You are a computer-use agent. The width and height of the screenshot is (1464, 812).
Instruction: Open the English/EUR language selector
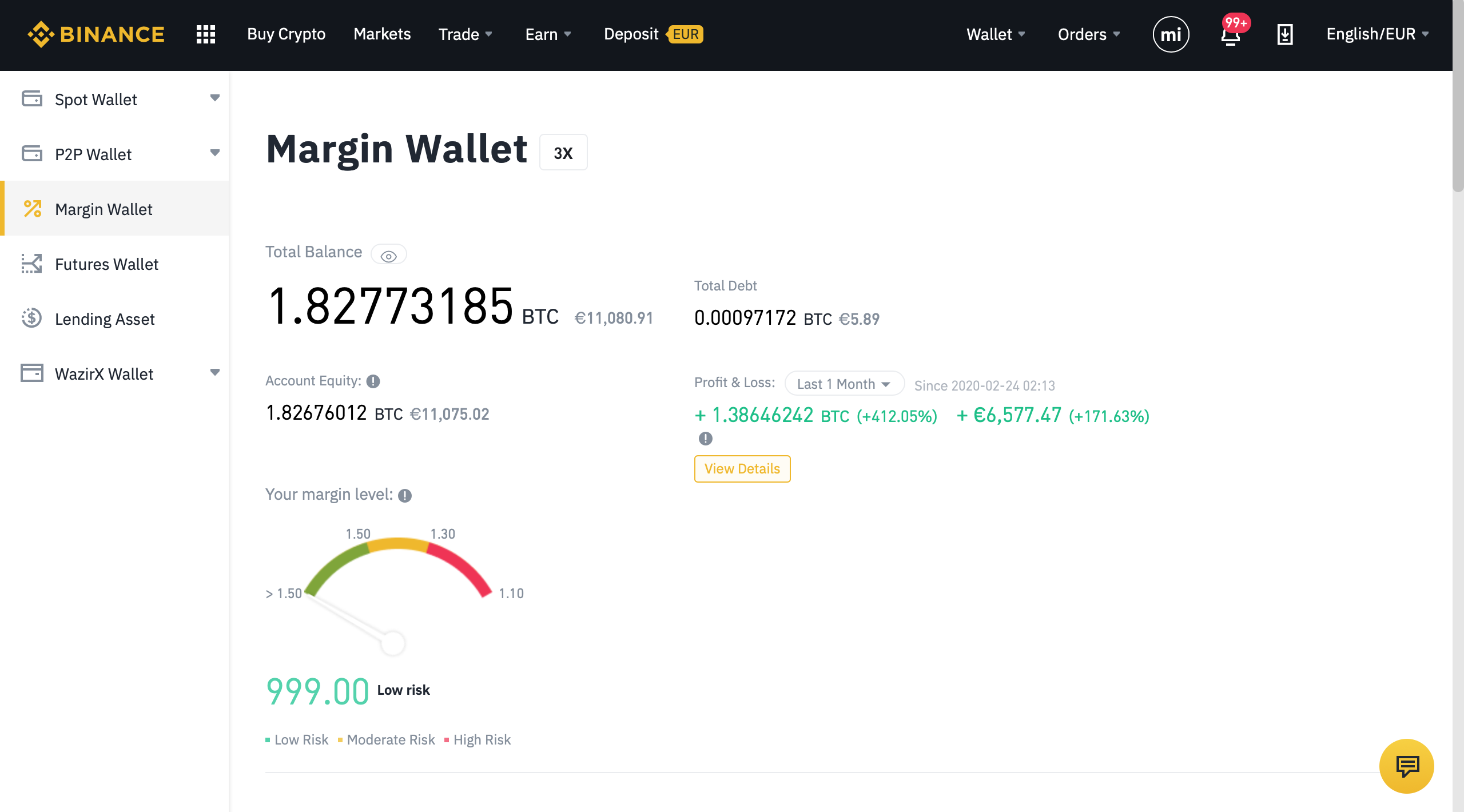tap(1378, 34)
